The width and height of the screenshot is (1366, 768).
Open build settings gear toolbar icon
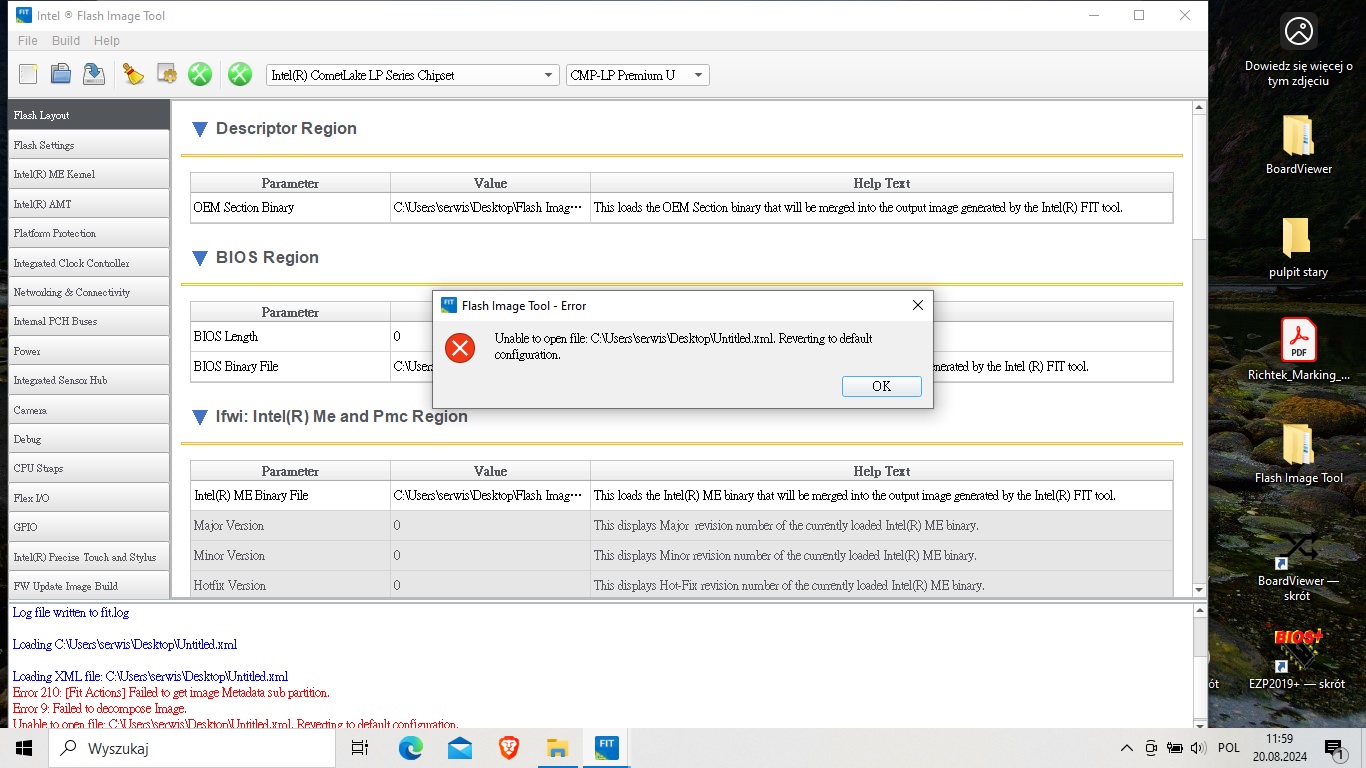[x=166, y=74]
